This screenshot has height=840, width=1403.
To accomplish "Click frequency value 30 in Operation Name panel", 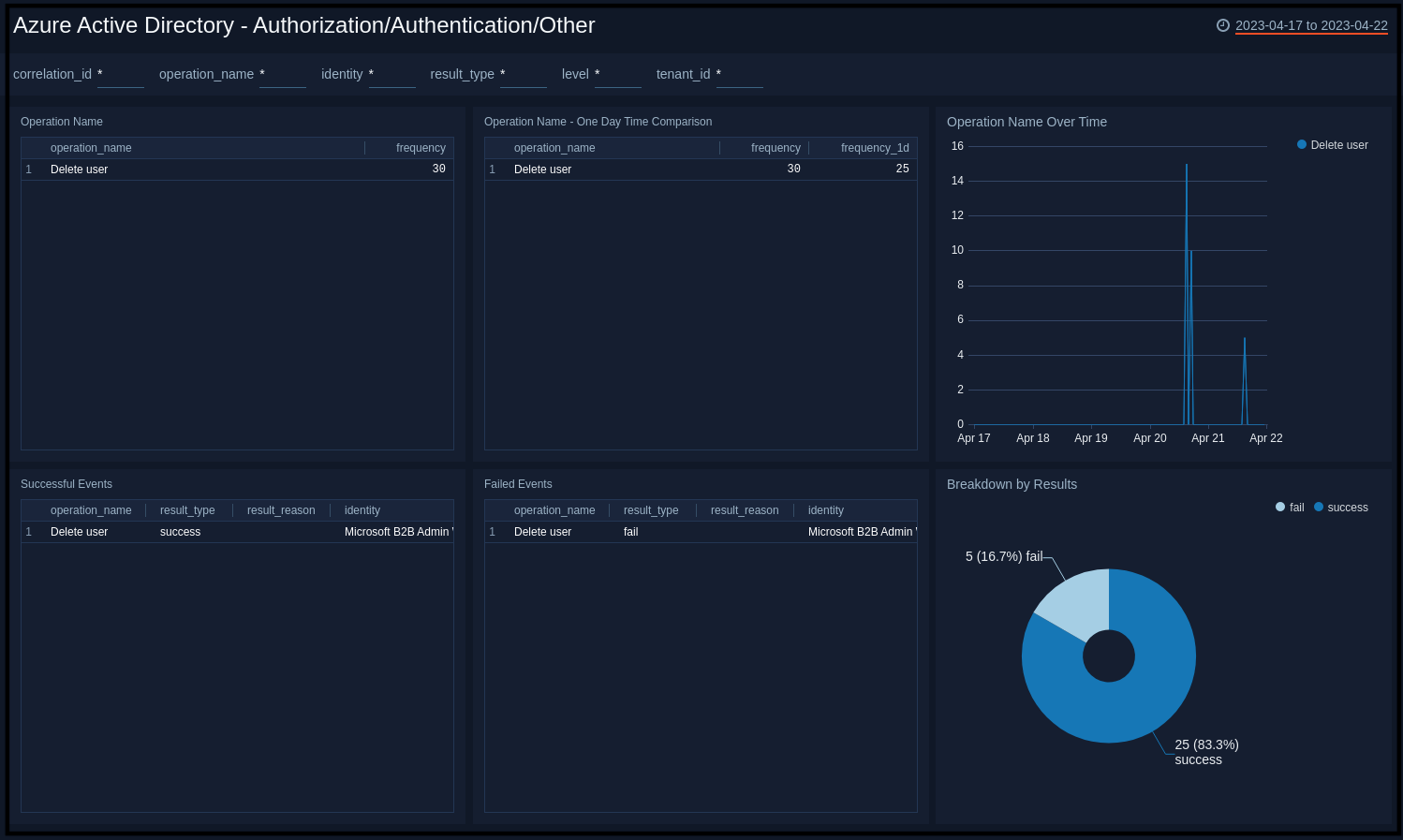I will pyautogui.click(x=438, y=169).
